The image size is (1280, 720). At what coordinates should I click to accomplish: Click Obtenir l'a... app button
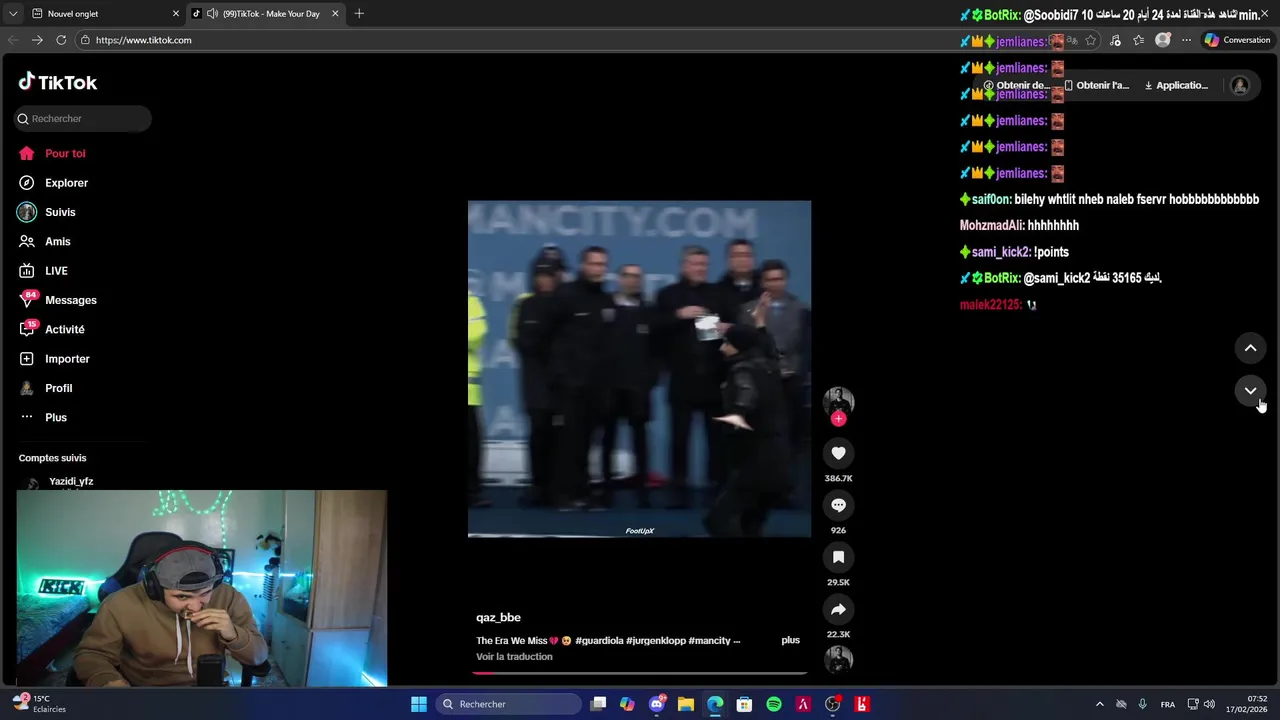click(x=1096, y=85)
